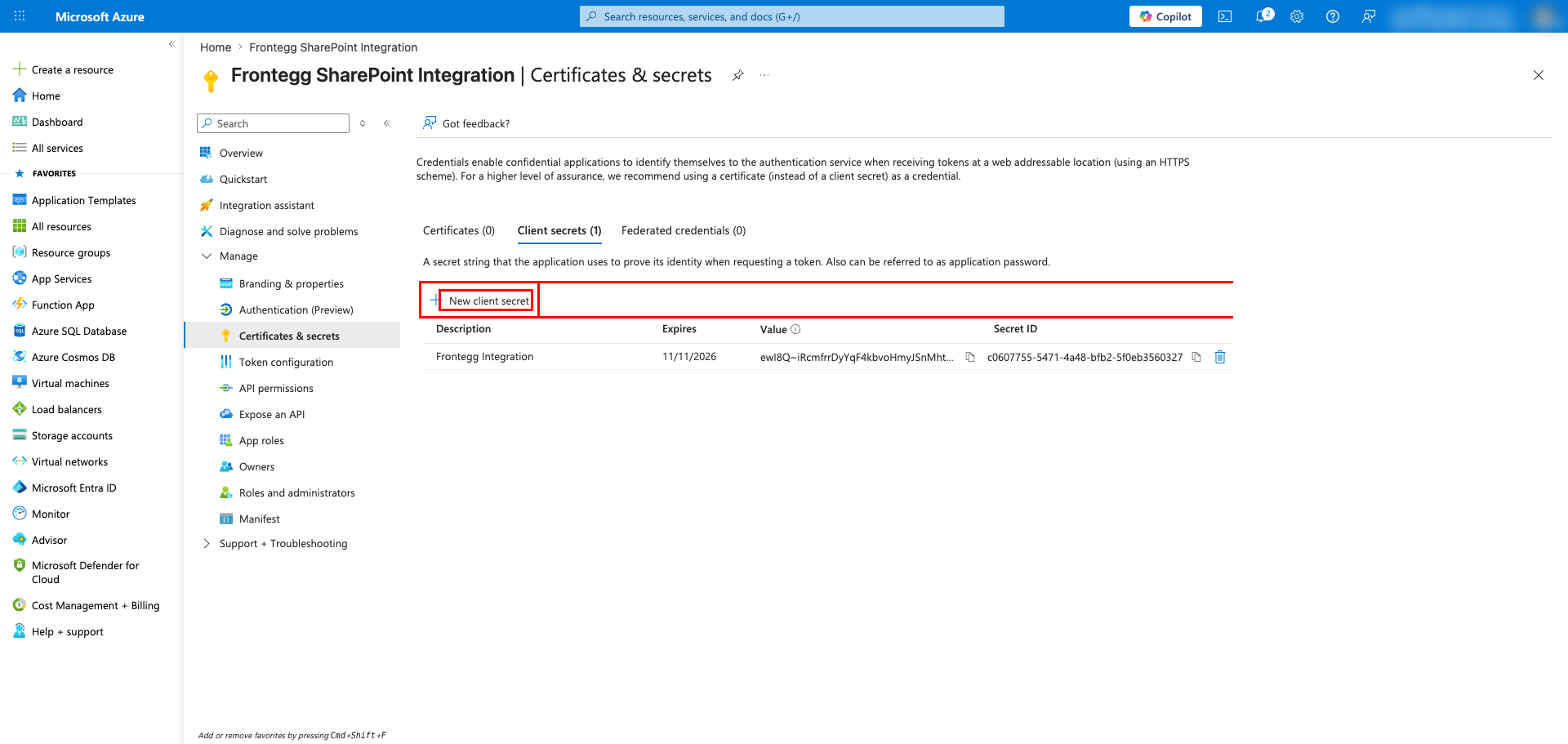Select the Frontegg Integration description cell
Screen dimensions: 1568x744
[484, 357]
